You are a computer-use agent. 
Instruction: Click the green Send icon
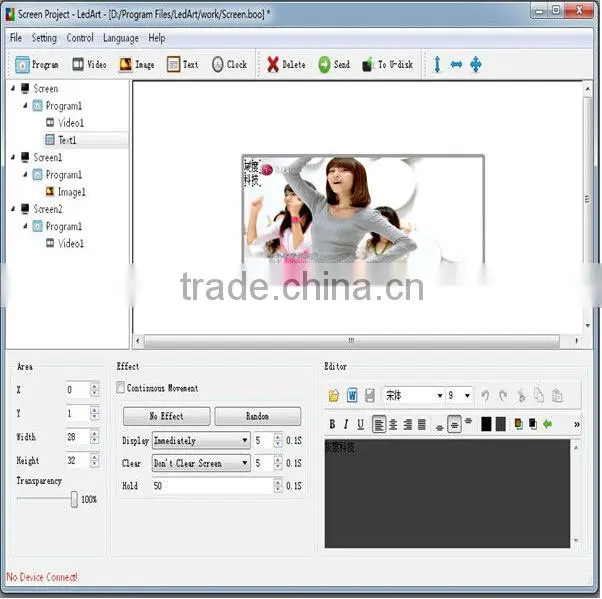coord(324,64)
